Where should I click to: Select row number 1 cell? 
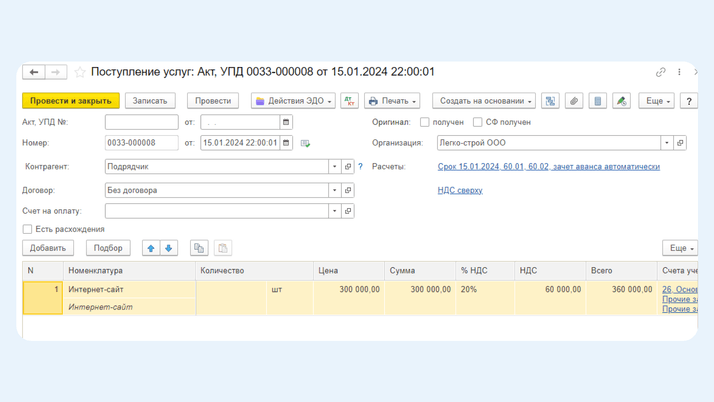(43, 298)
